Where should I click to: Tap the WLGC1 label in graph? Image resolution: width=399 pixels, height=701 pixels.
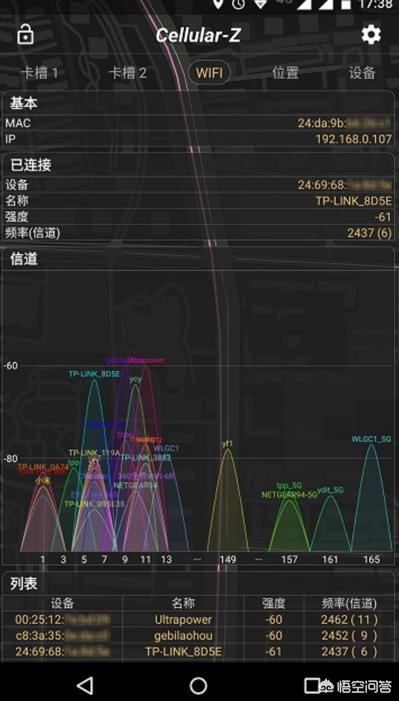(166, 448)
